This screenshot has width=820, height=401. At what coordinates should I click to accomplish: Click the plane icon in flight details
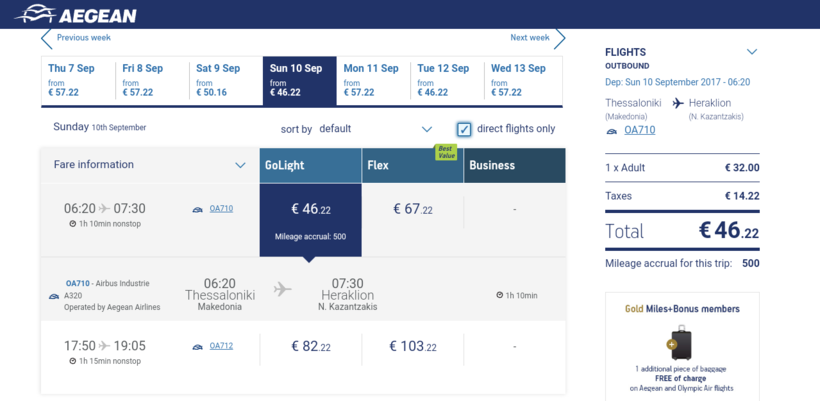click(x=283, y=289)
